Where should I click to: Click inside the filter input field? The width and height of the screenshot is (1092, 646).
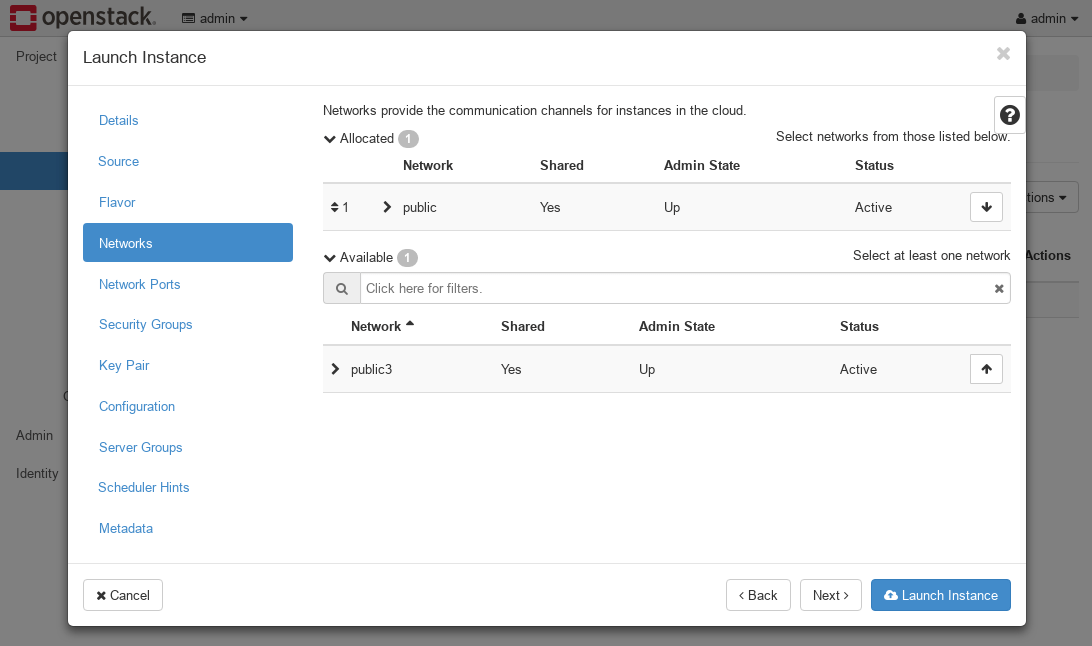600,288
